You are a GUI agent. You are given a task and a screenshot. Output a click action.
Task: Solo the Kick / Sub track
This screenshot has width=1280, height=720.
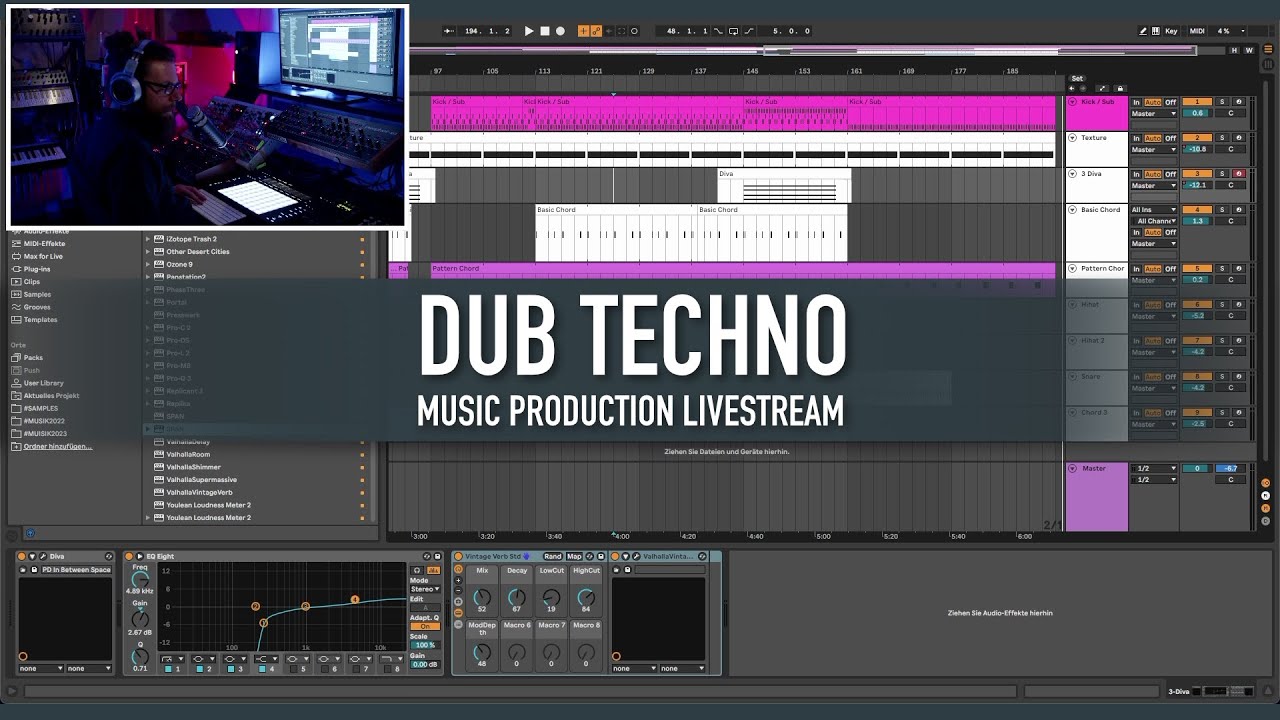click(x=1221, y=102)
